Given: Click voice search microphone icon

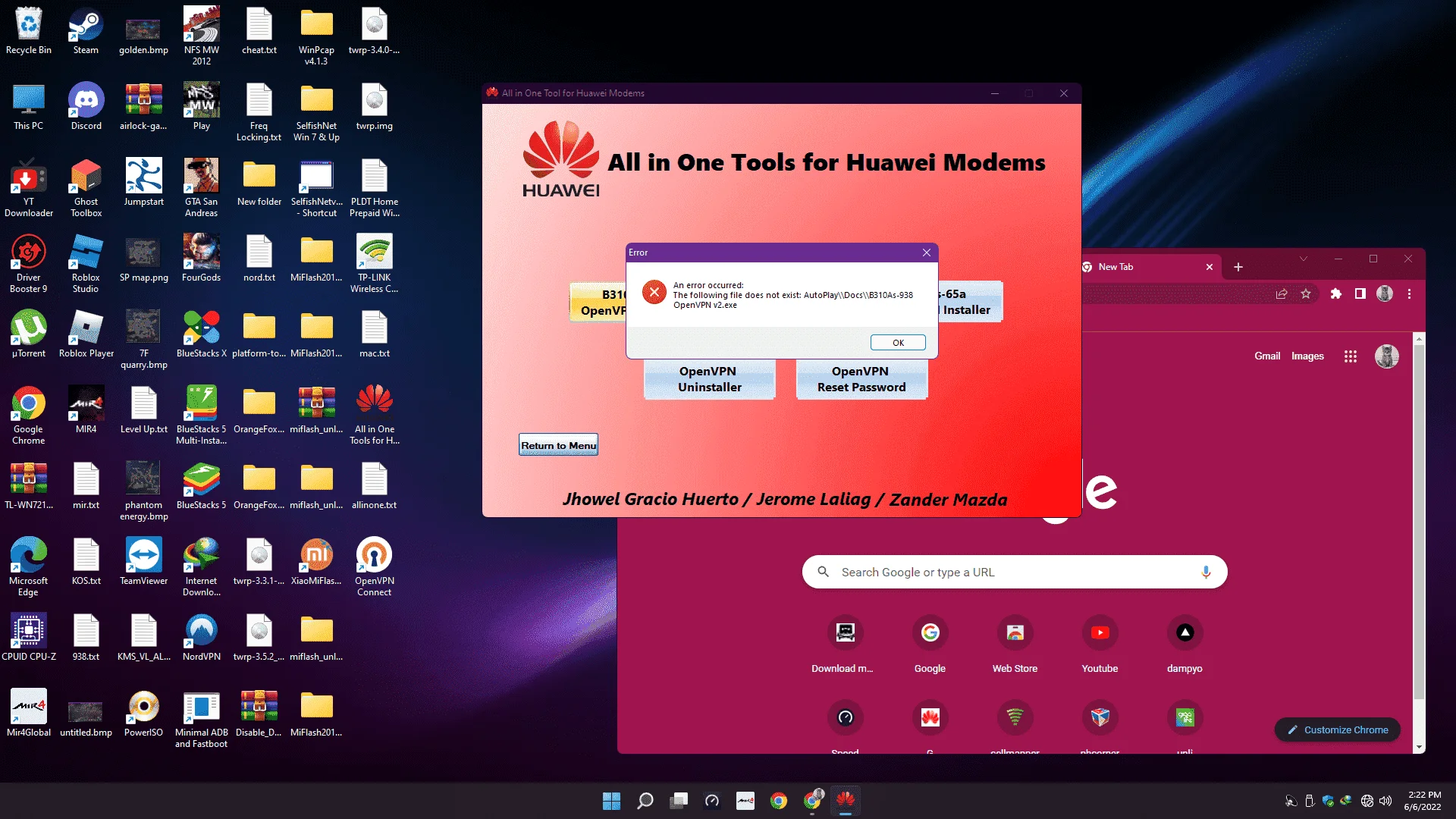Looking at the screenshot, I should point(1206,572).
